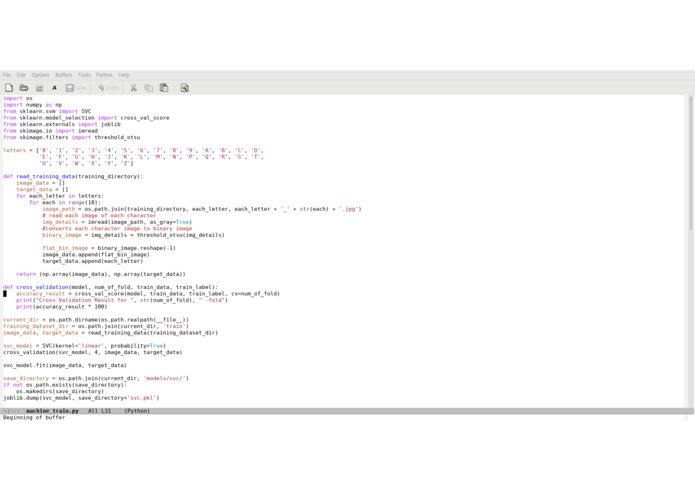Click the Paste clipboard icon
The width and height of the screenshot is (695, 494).
pos(164,88)
